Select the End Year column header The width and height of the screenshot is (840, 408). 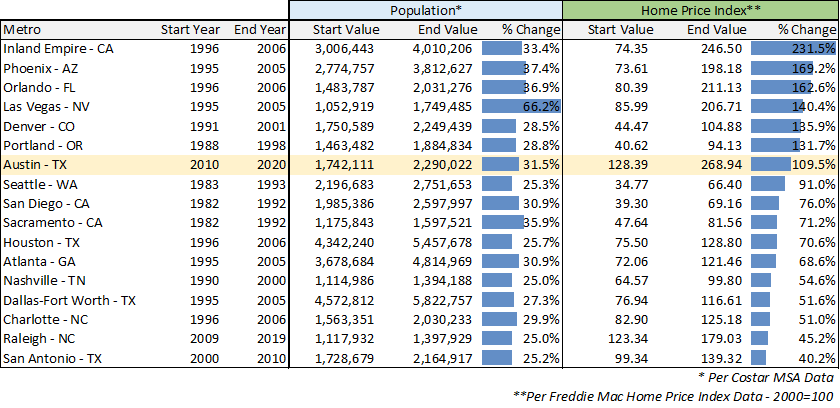pos(259,29)
